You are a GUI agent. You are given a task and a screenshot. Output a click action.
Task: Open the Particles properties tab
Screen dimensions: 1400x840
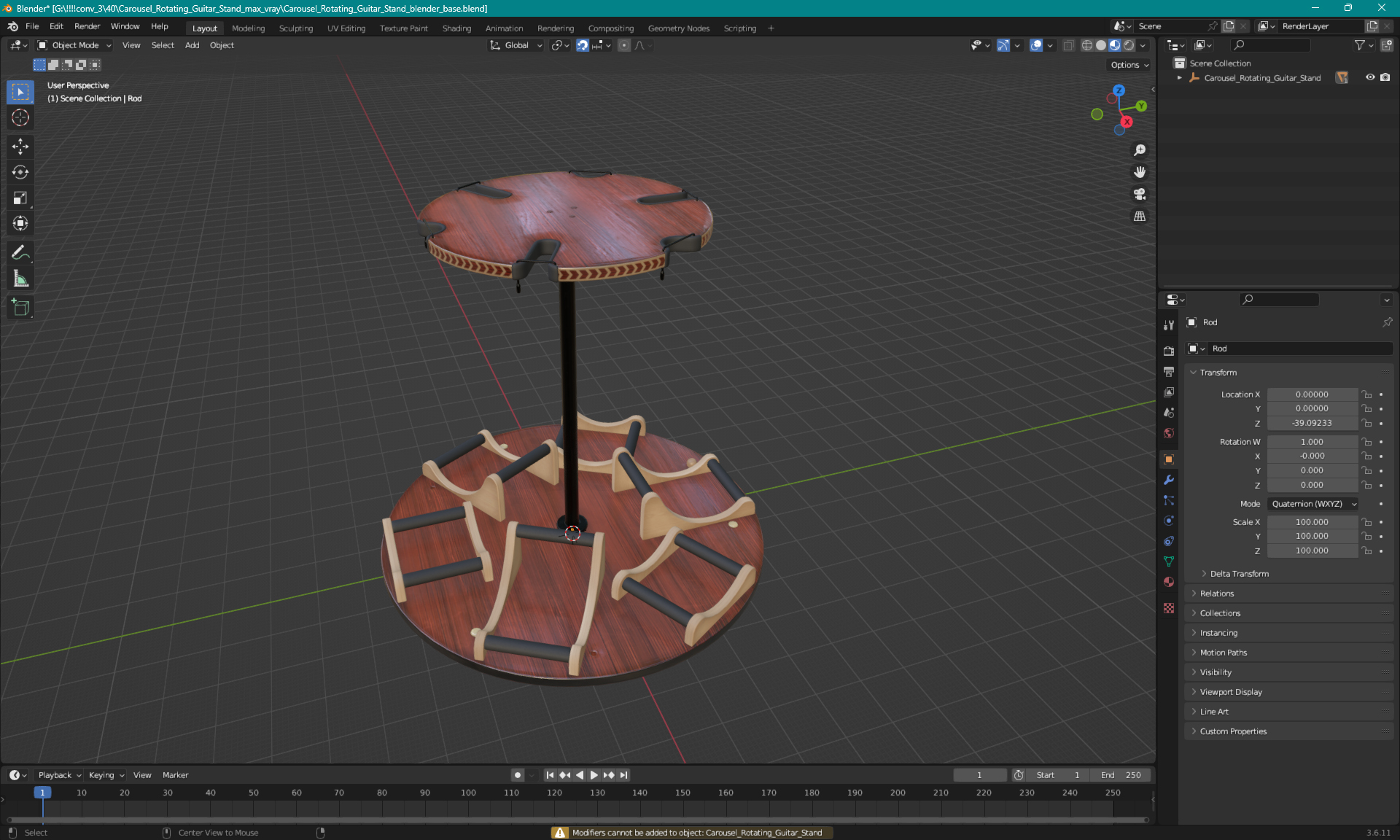coord(1169,500)
